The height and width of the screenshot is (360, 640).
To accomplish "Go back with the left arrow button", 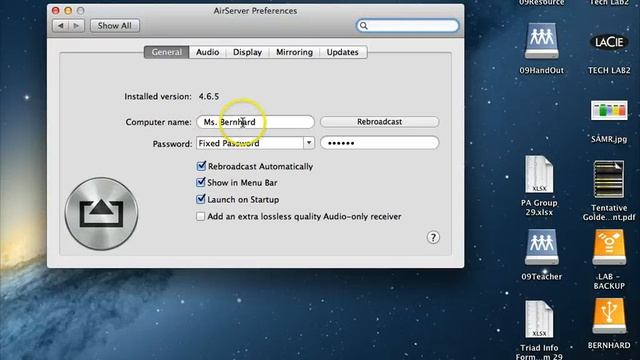I will click(60, 26).
